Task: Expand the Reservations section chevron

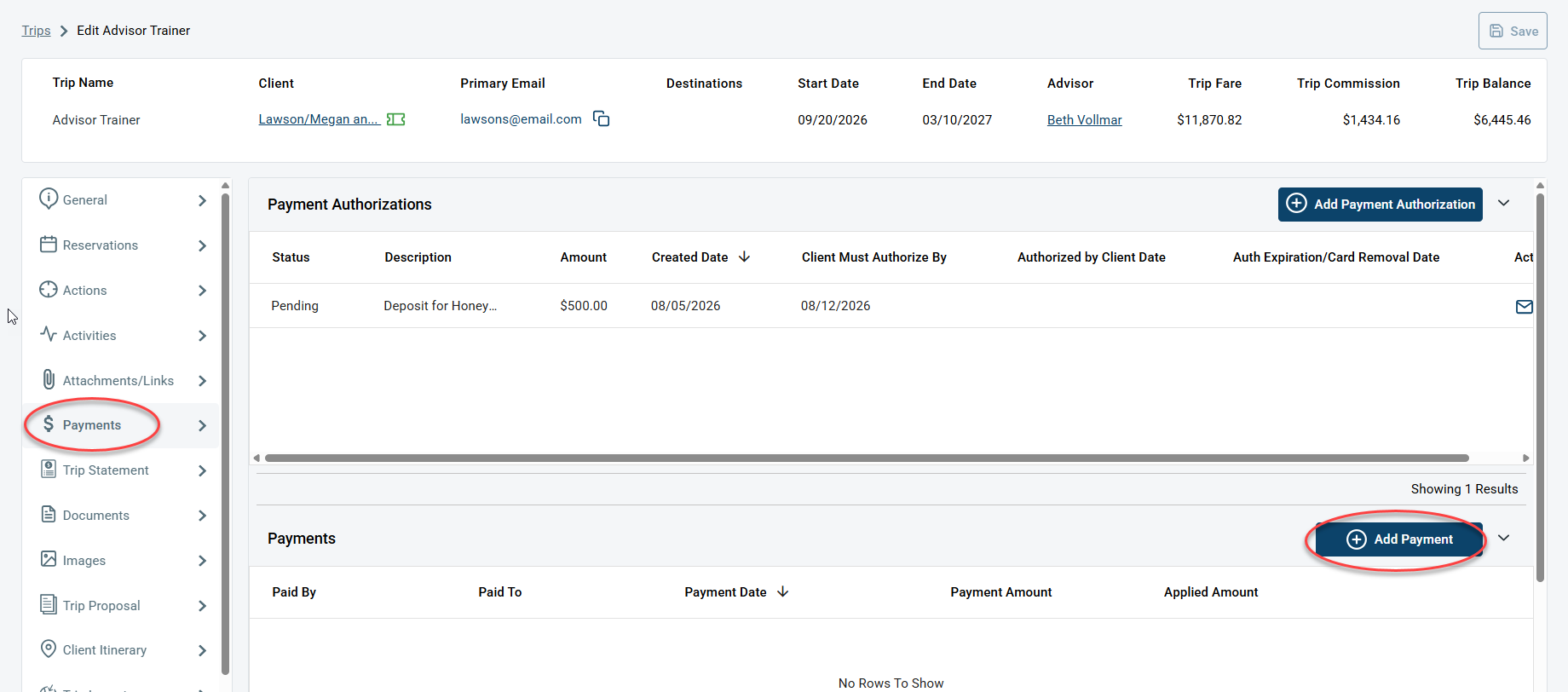Action: coord(202,245)
